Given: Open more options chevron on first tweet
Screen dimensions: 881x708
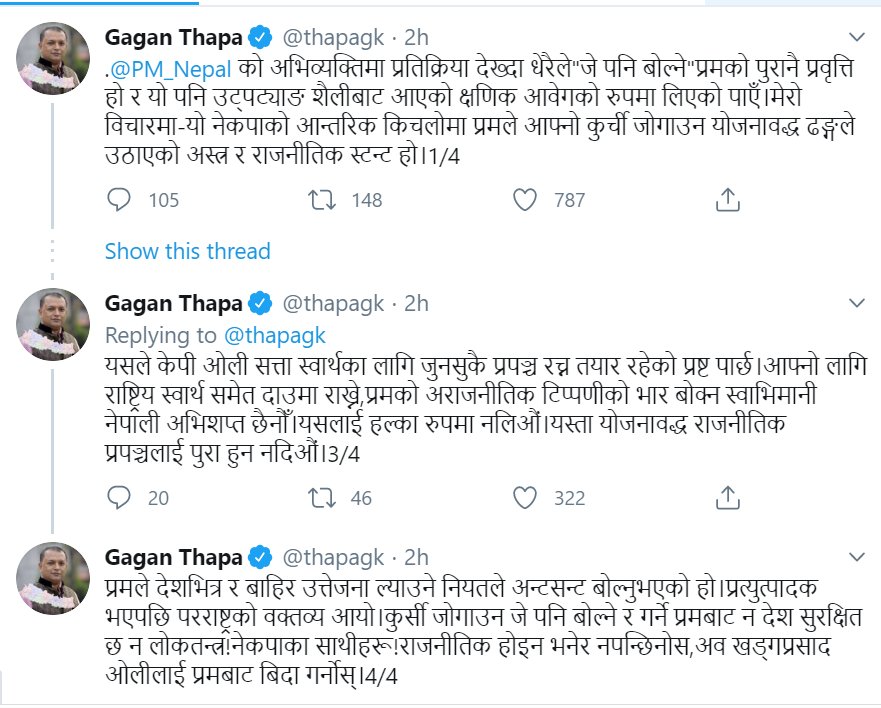Looking at the screenshot, I should [x=856, y=38].
